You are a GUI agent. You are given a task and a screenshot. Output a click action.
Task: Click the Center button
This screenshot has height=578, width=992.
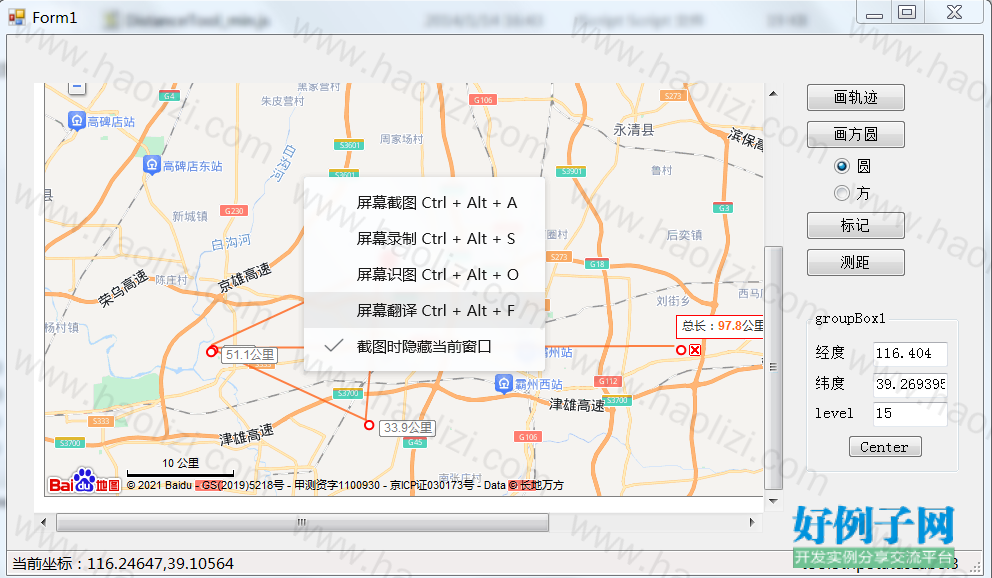point(885,446)
